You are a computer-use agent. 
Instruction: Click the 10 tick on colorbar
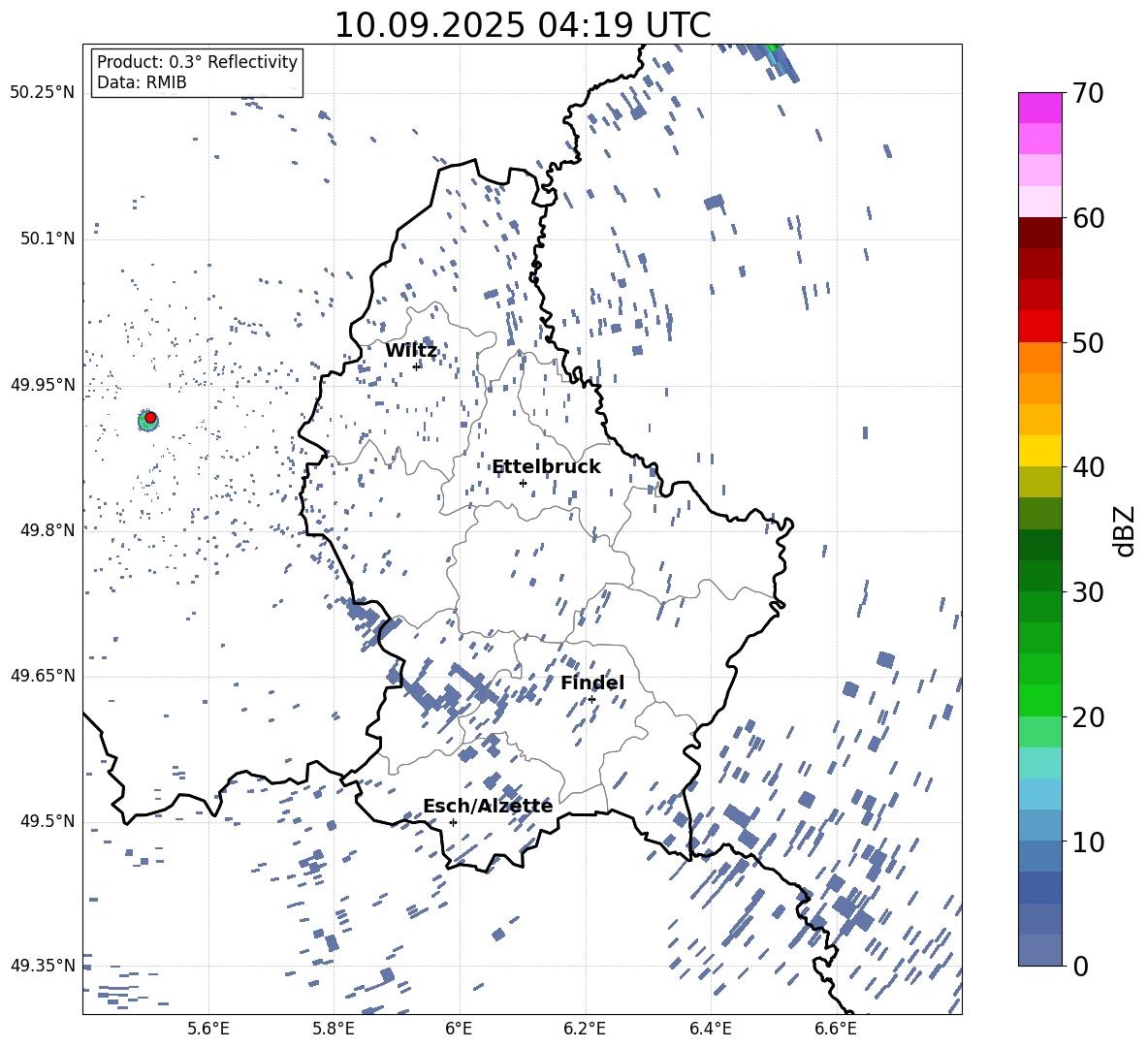click(1088, 842)
